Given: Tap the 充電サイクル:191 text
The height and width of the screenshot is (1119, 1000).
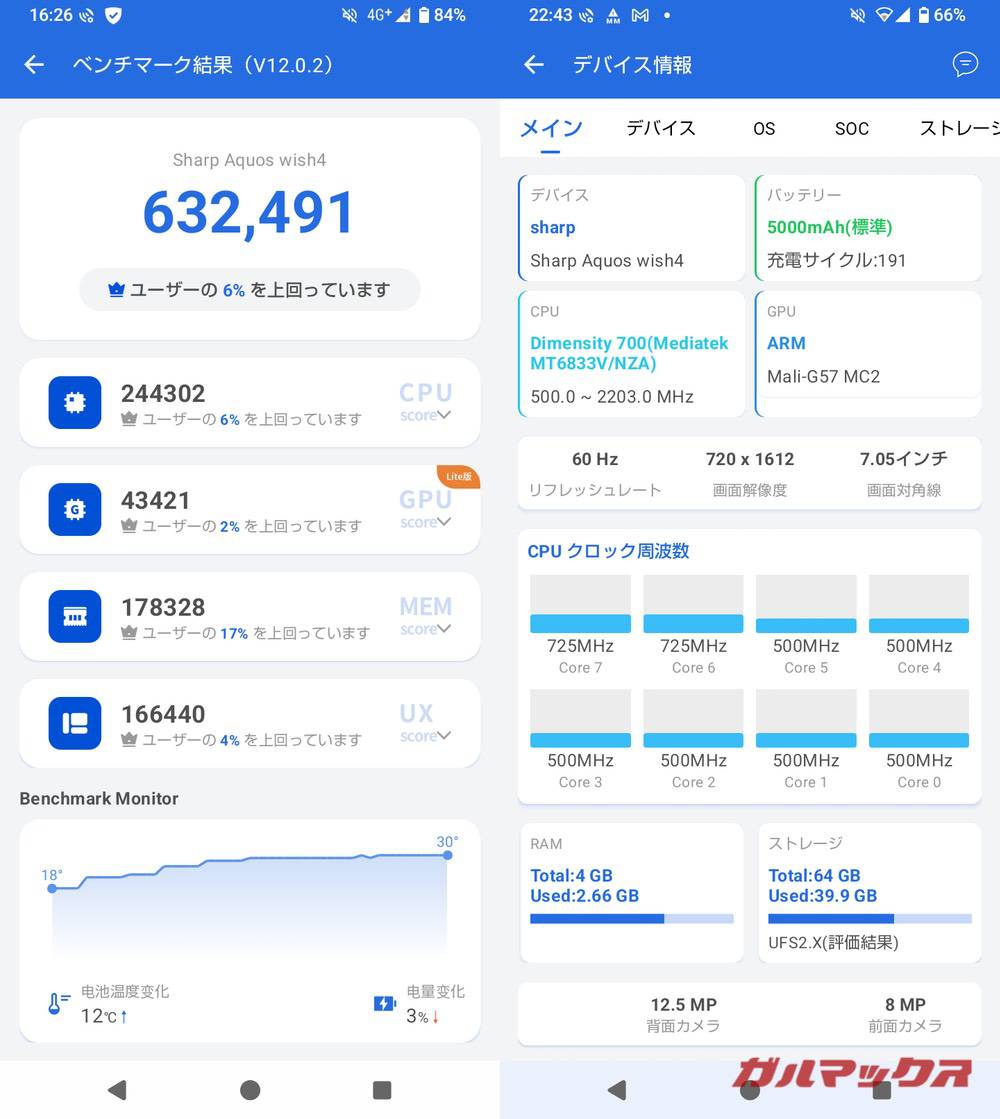Looking at the screenshot, I should click(x=837, y=260).
